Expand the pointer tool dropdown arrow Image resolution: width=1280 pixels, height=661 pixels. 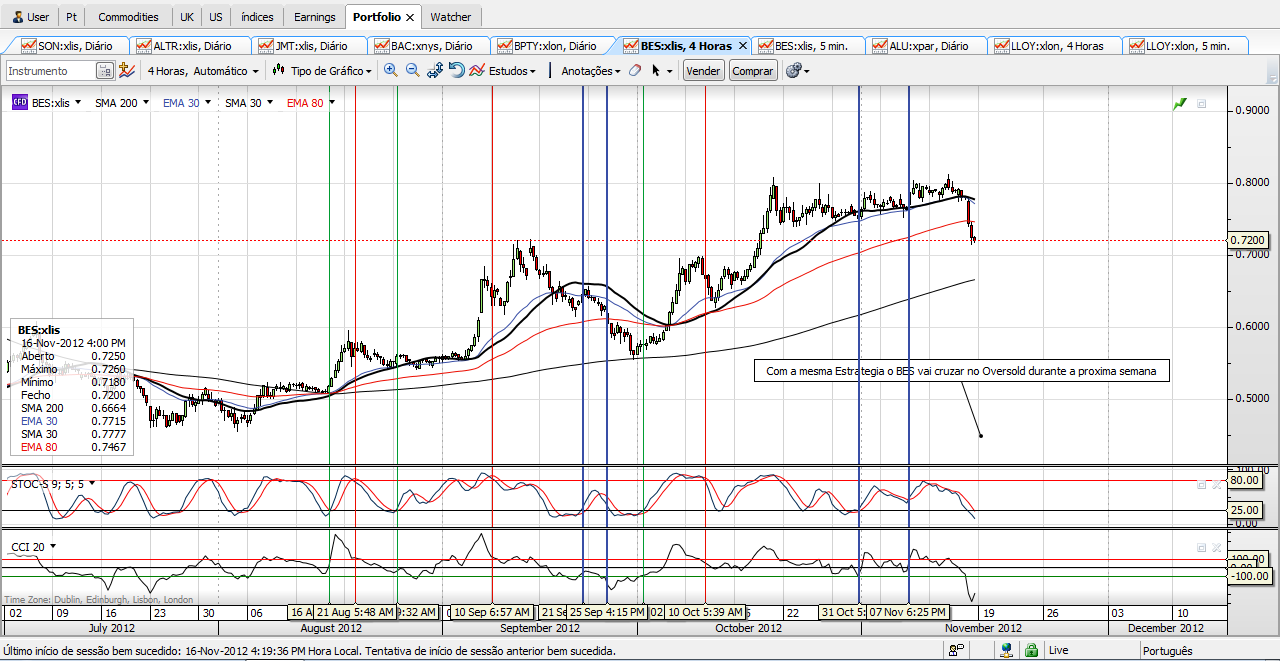[670, 72]
